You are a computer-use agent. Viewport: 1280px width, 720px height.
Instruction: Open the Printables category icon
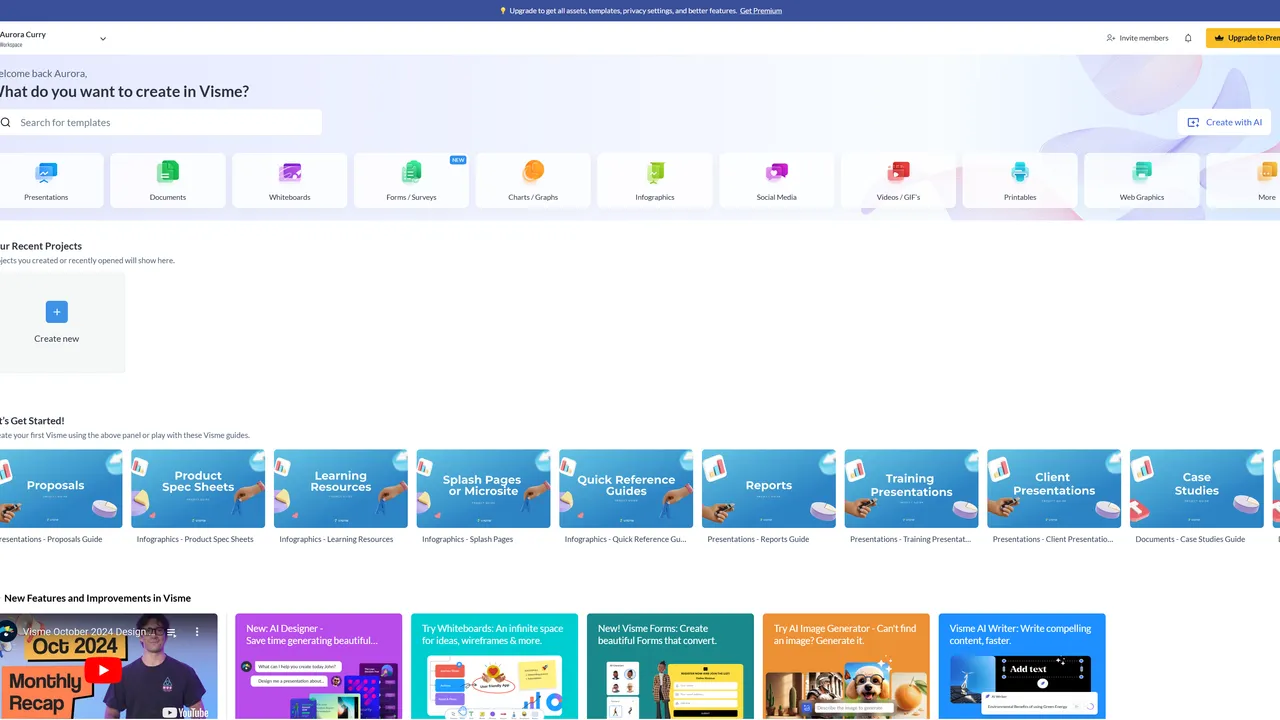click(1020, 172)
